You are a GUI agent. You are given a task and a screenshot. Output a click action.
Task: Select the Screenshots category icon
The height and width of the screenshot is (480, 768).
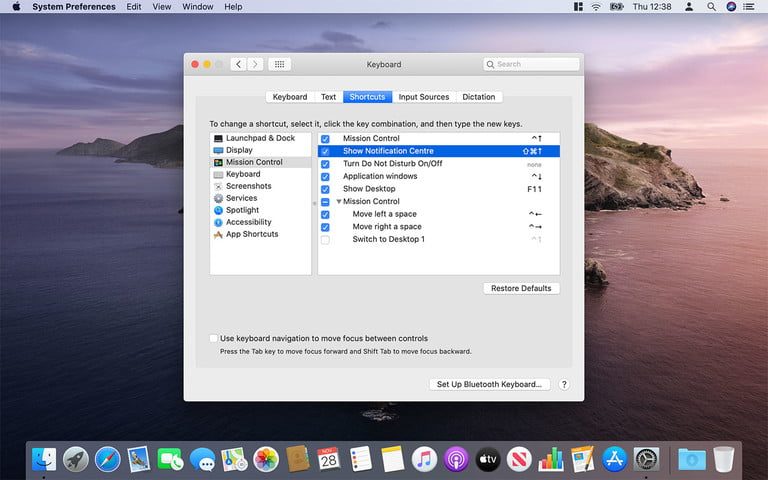pos(218,186)
